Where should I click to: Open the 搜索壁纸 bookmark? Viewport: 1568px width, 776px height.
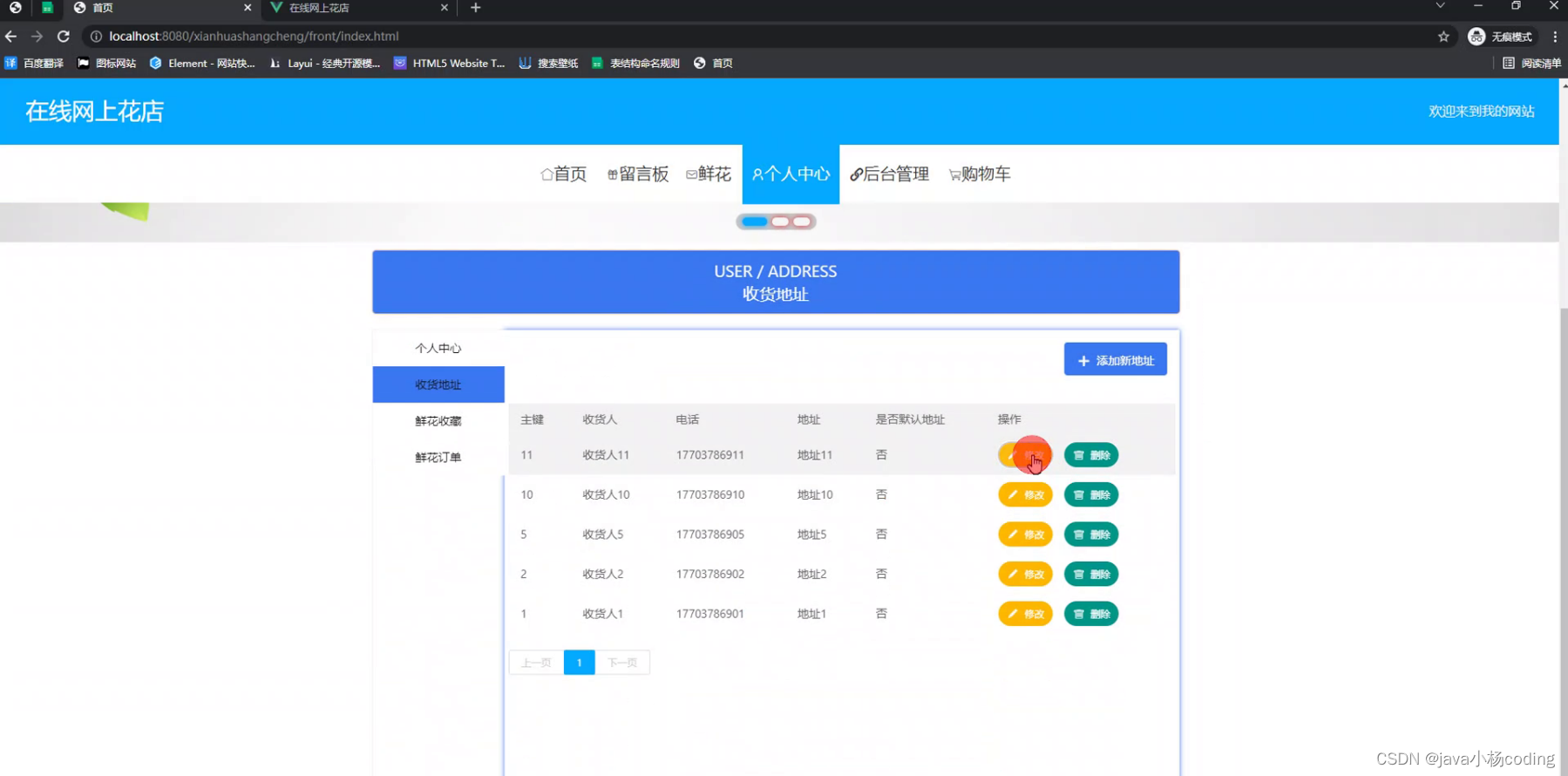[548, 63]
